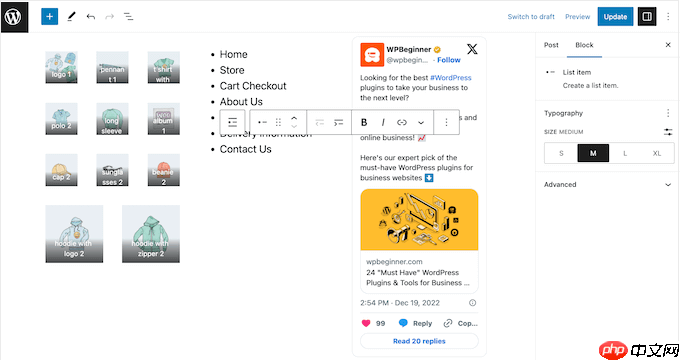Open the block options three-dot menu
680x360 pixels.
(446, 122)
